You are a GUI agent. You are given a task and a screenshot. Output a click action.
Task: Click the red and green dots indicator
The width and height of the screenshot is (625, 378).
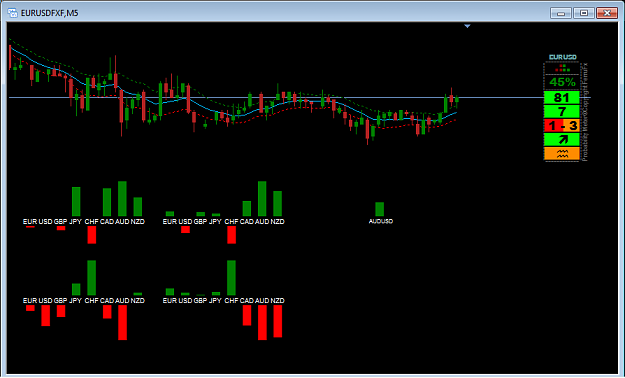[x=562, y=68]
